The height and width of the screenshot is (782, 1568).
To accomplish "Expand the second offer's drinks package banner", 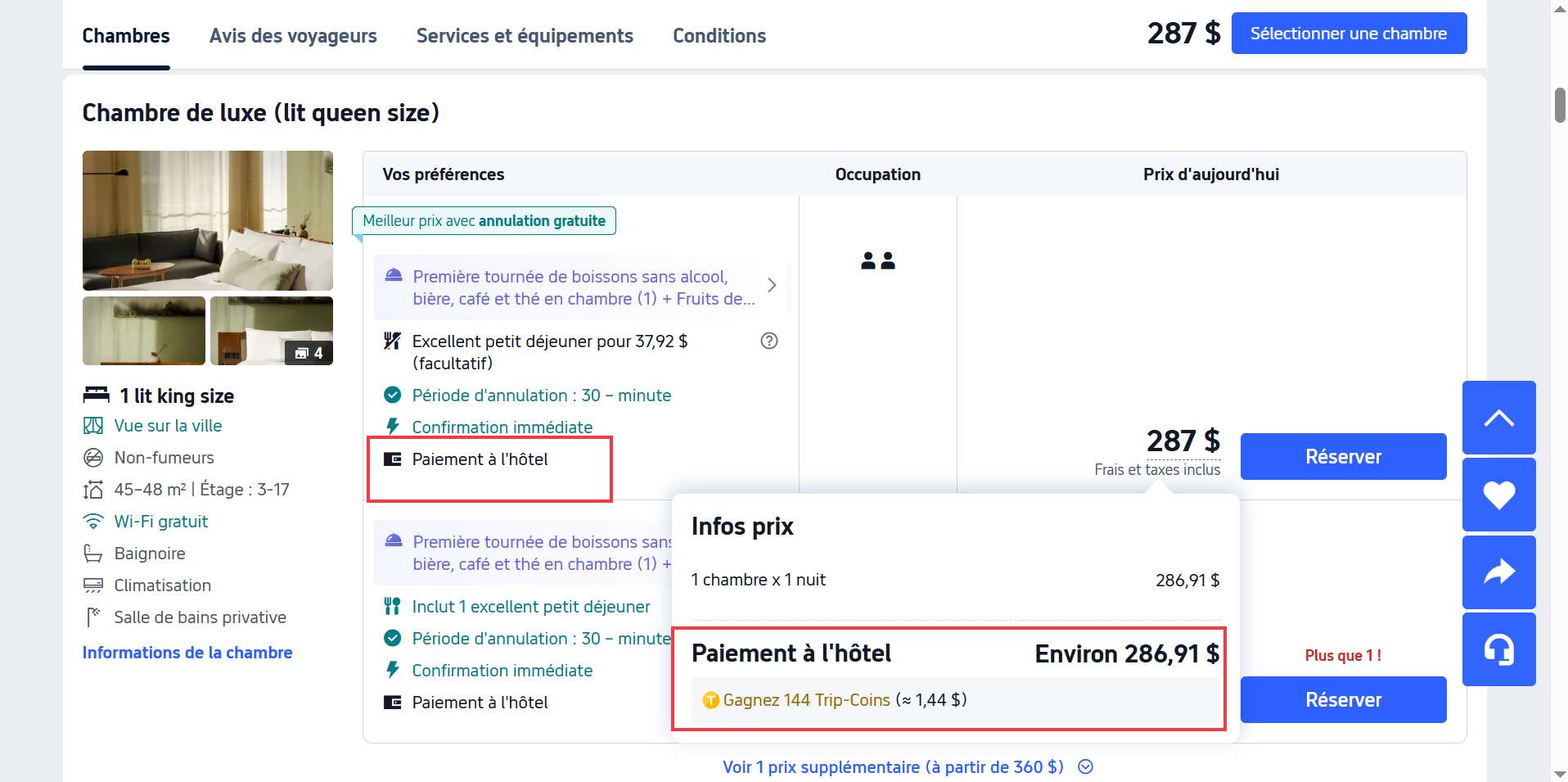I will [x=524, y=553].
